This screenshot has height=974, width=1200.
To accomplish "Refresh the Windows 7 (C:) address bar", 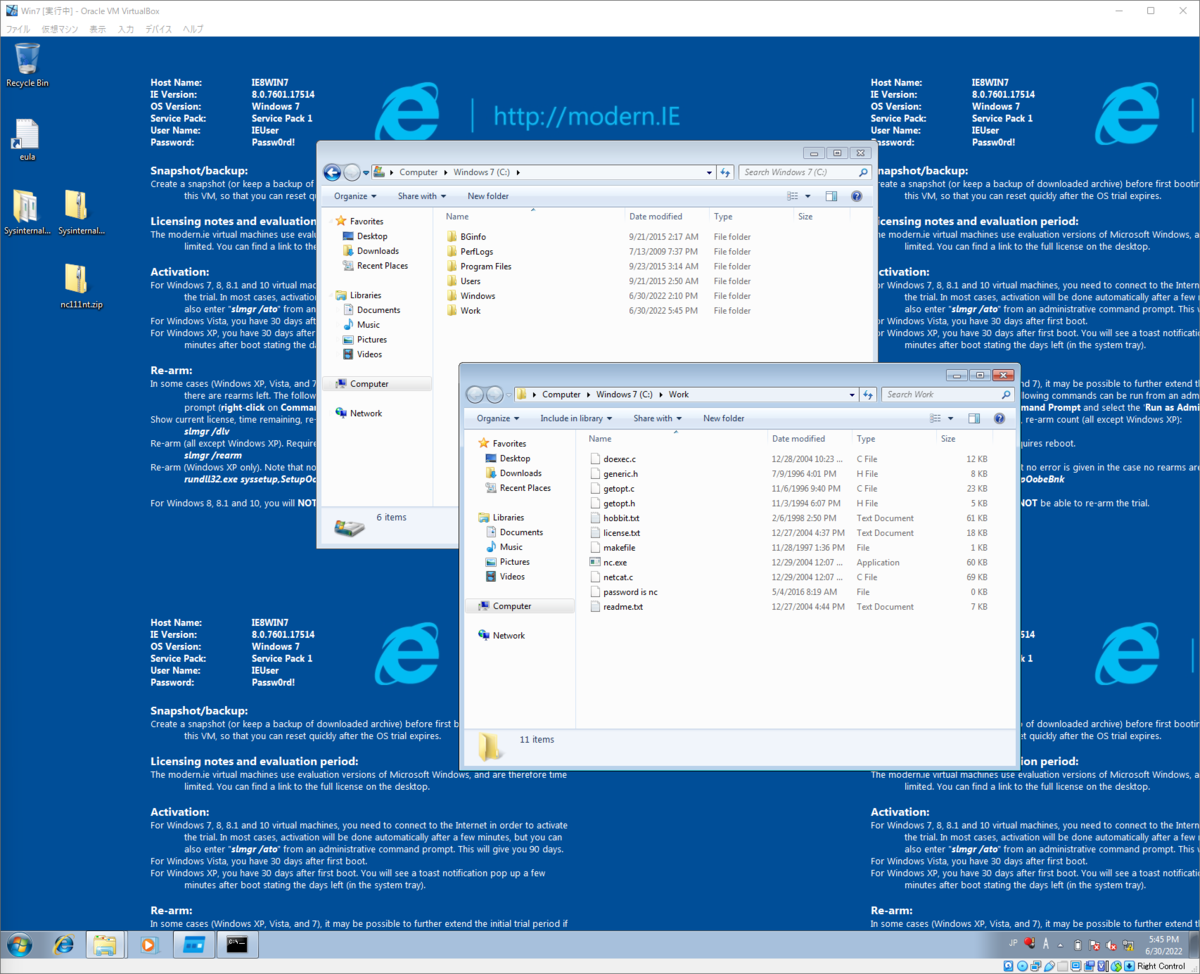I will pos(726,172).
